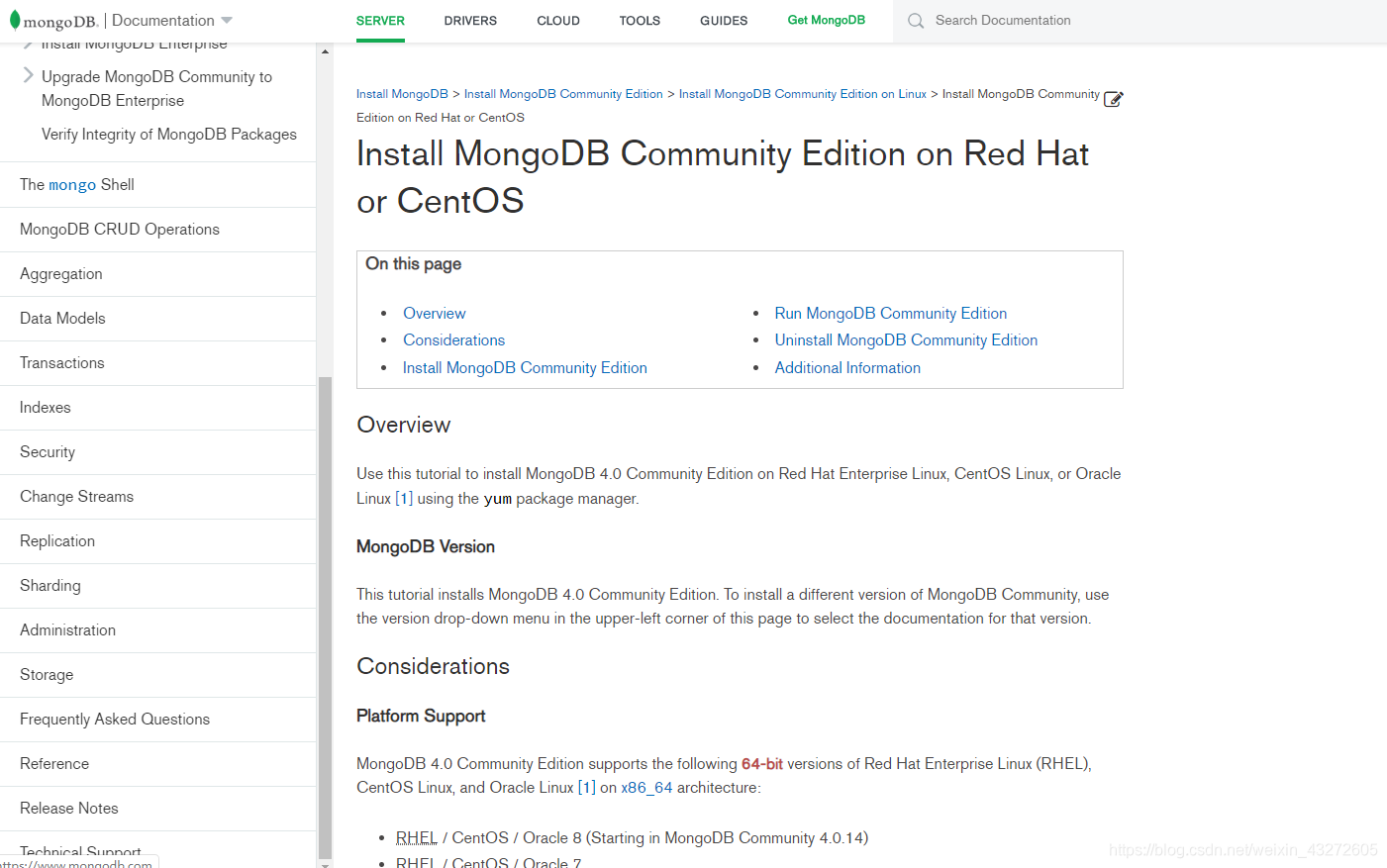1387x868 pixels.
Task: Click the MongoDB Version heading
Action: (x=426, y=546)
